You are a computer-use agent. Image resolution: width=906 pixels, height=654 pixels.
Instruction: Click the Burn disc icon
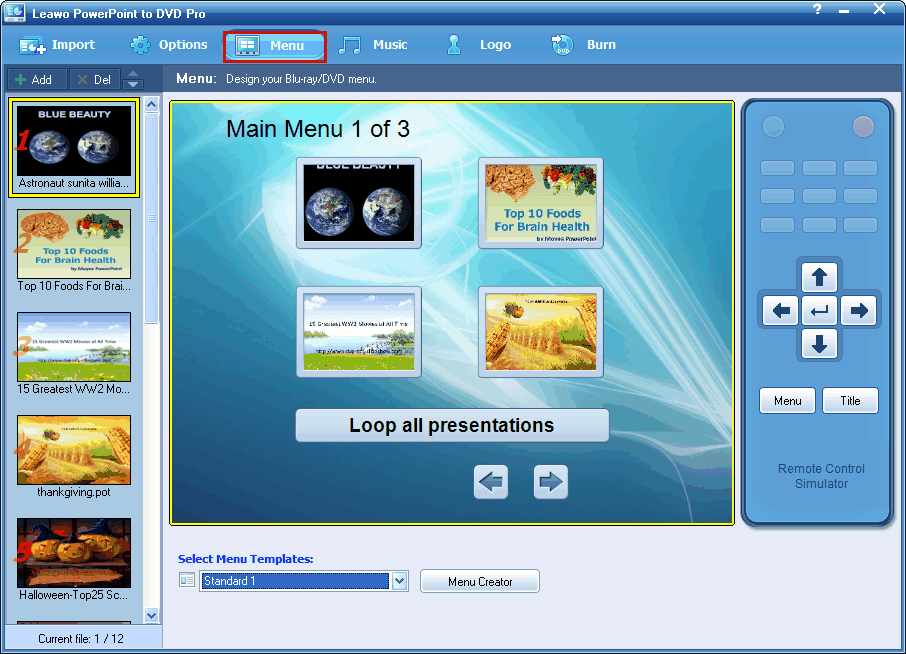coord(561,44)
